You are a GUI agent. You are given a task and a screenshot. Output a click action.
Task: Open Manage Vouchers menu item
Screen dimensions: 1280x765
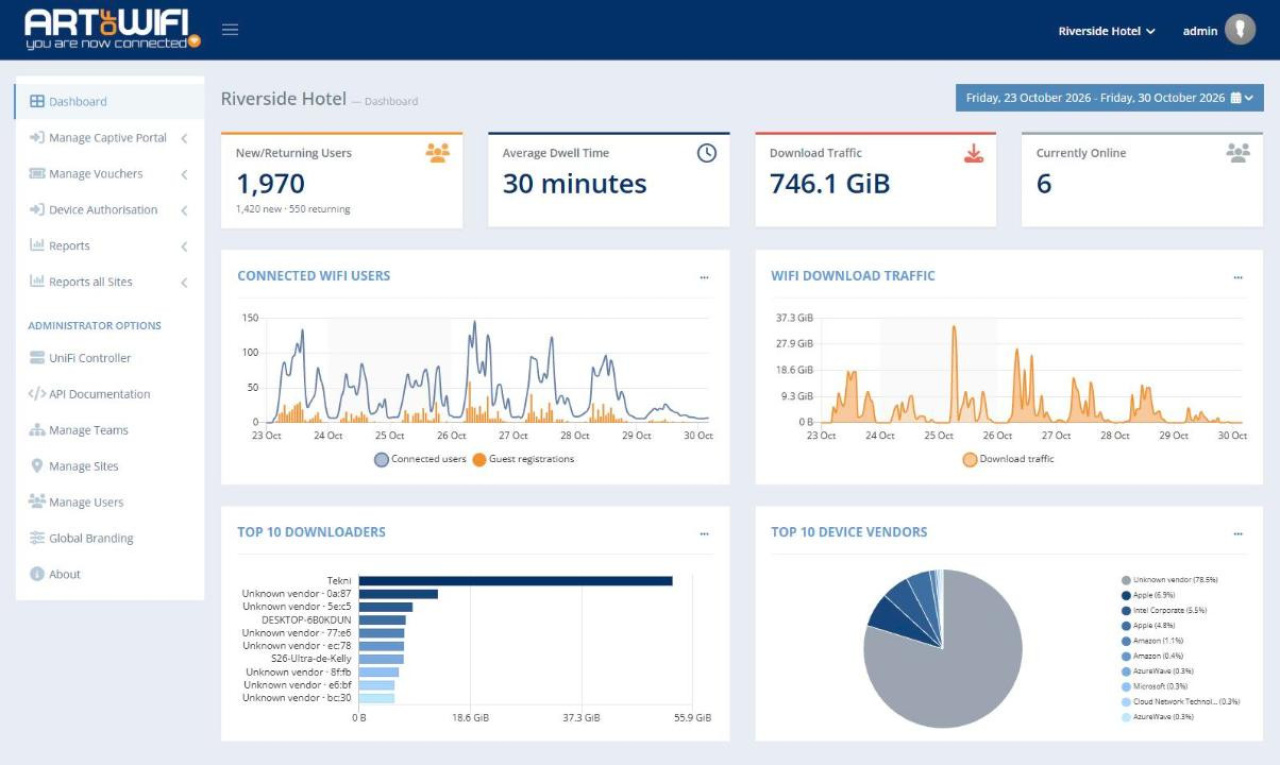click(110, 174)
